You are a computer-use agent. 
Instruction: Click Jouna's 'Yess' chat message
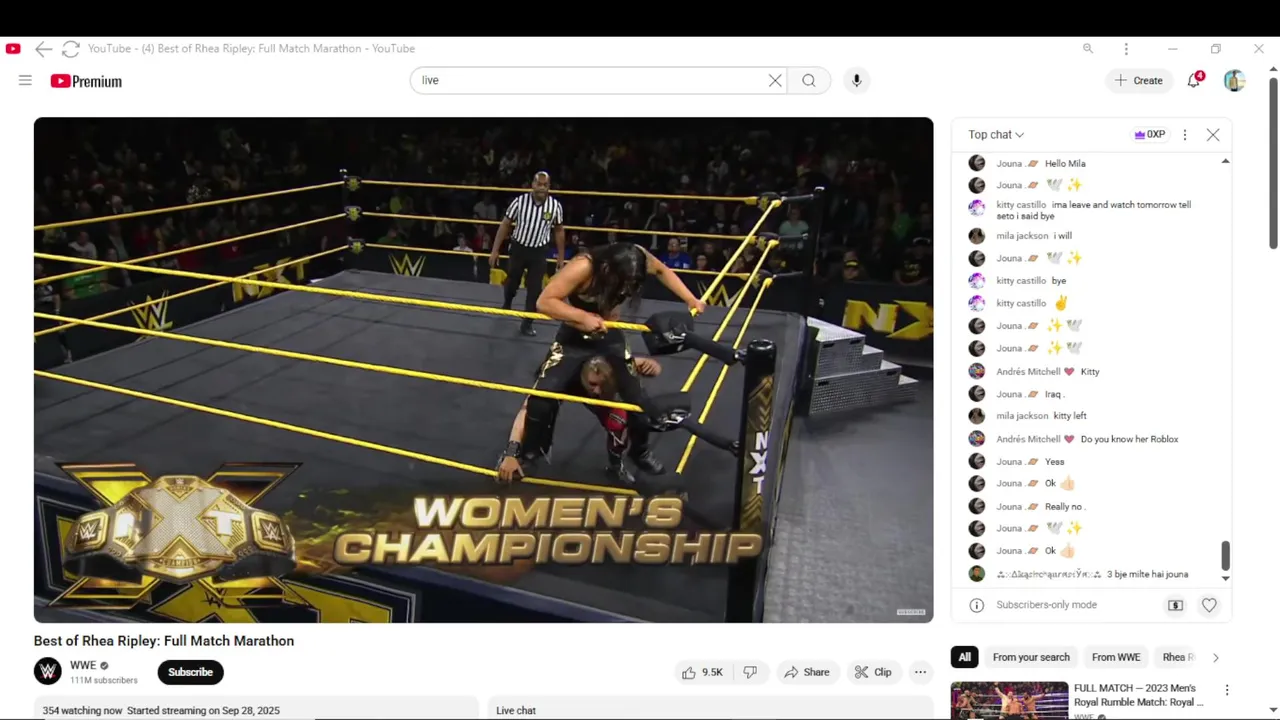(1055, 462)
